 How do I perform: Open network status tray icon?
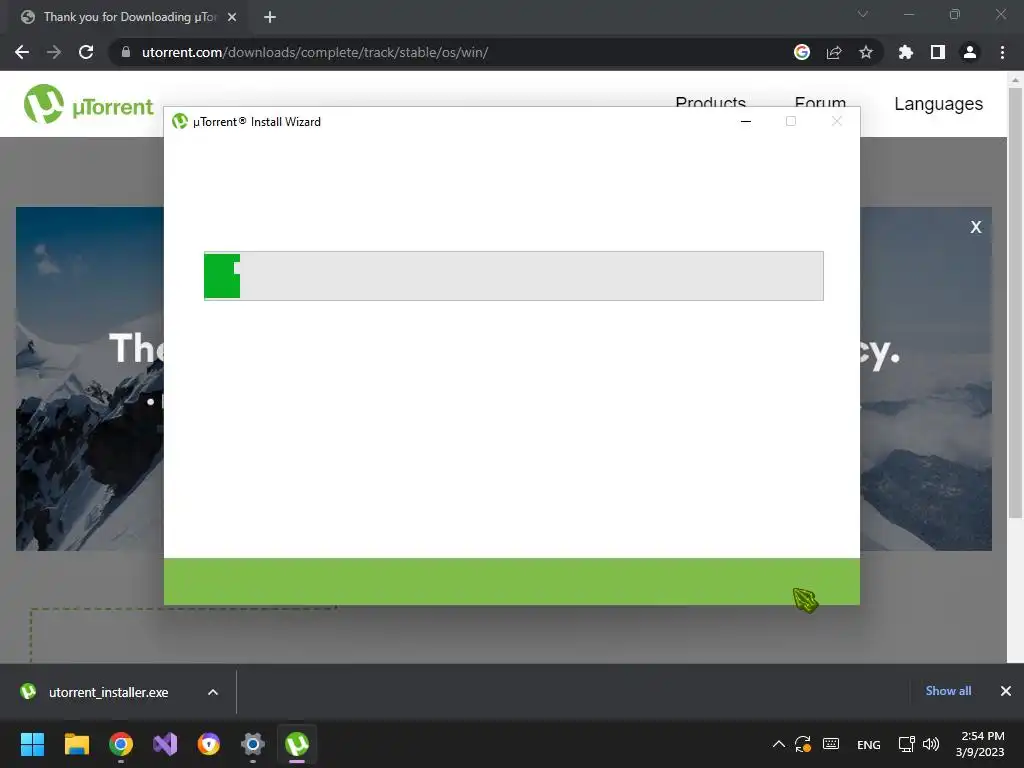pos(906,744)
